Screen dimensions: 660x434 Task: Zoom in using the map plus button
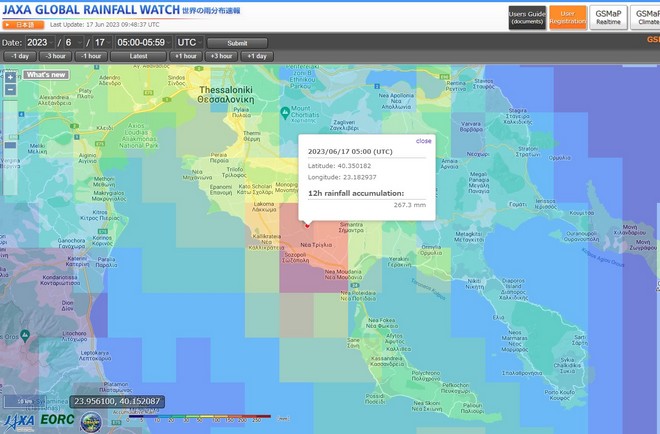point(10,77)
